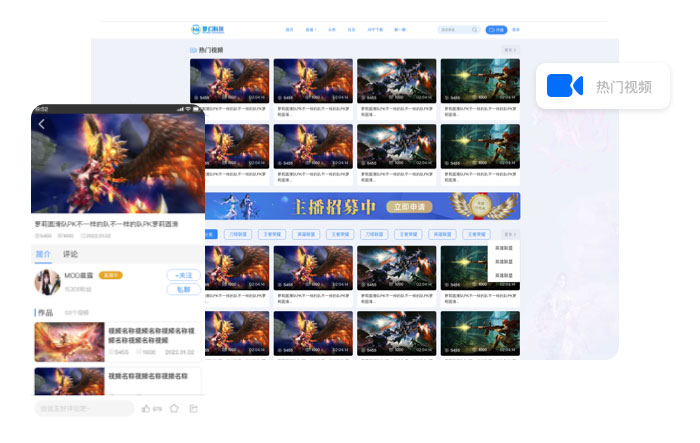Click the star favorite icon
The width and height of the screenshot is (700, 443).
pos(174,409)
